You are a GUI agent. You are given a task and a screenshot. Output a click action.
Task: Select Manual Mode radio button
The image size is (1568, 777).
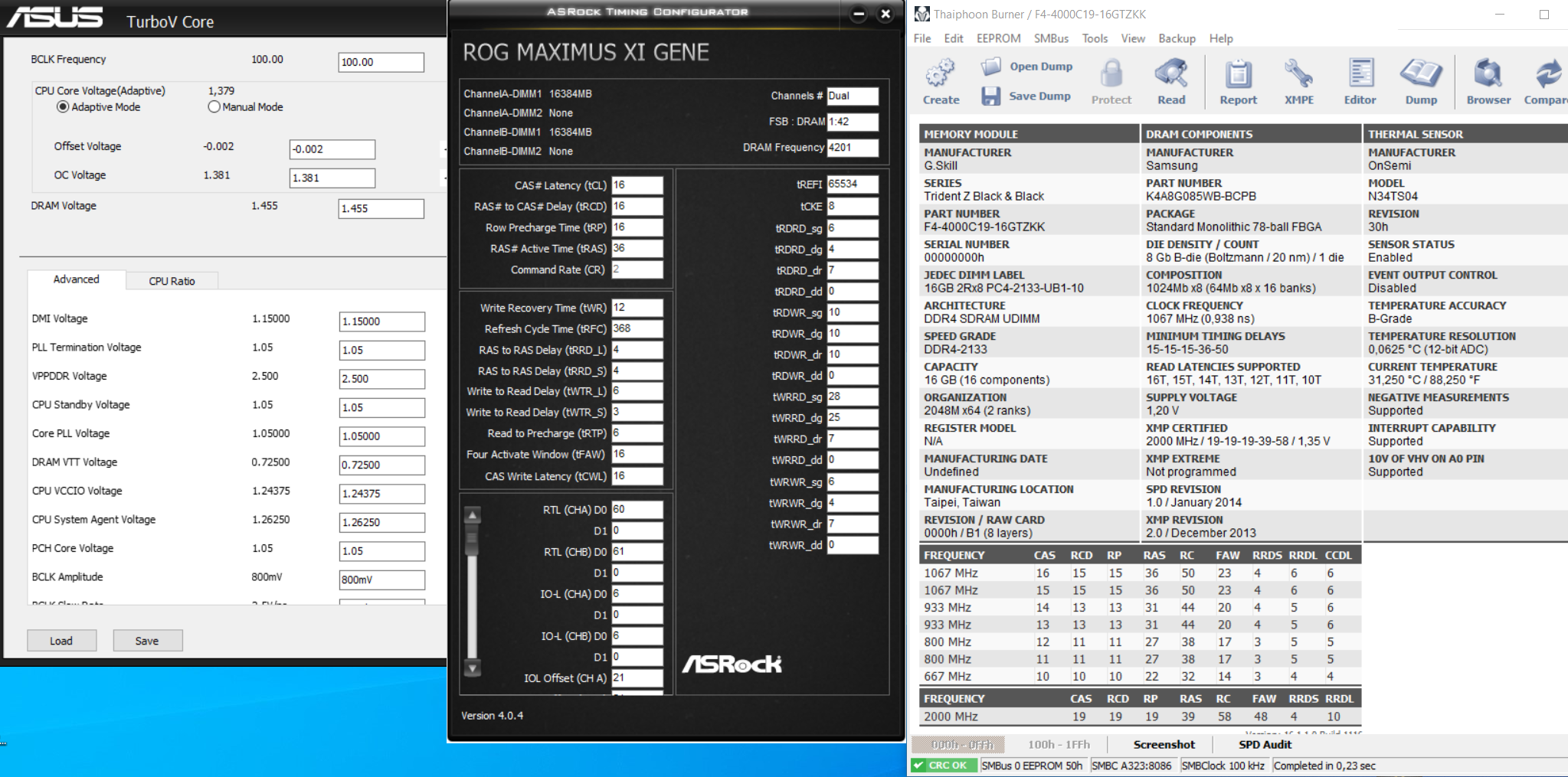tap(214, 107)
